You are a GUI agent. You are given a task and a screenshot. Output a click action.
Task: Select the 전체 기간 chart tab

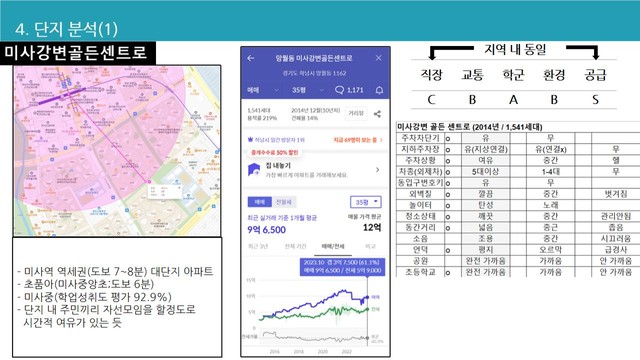tap(295, 246)
